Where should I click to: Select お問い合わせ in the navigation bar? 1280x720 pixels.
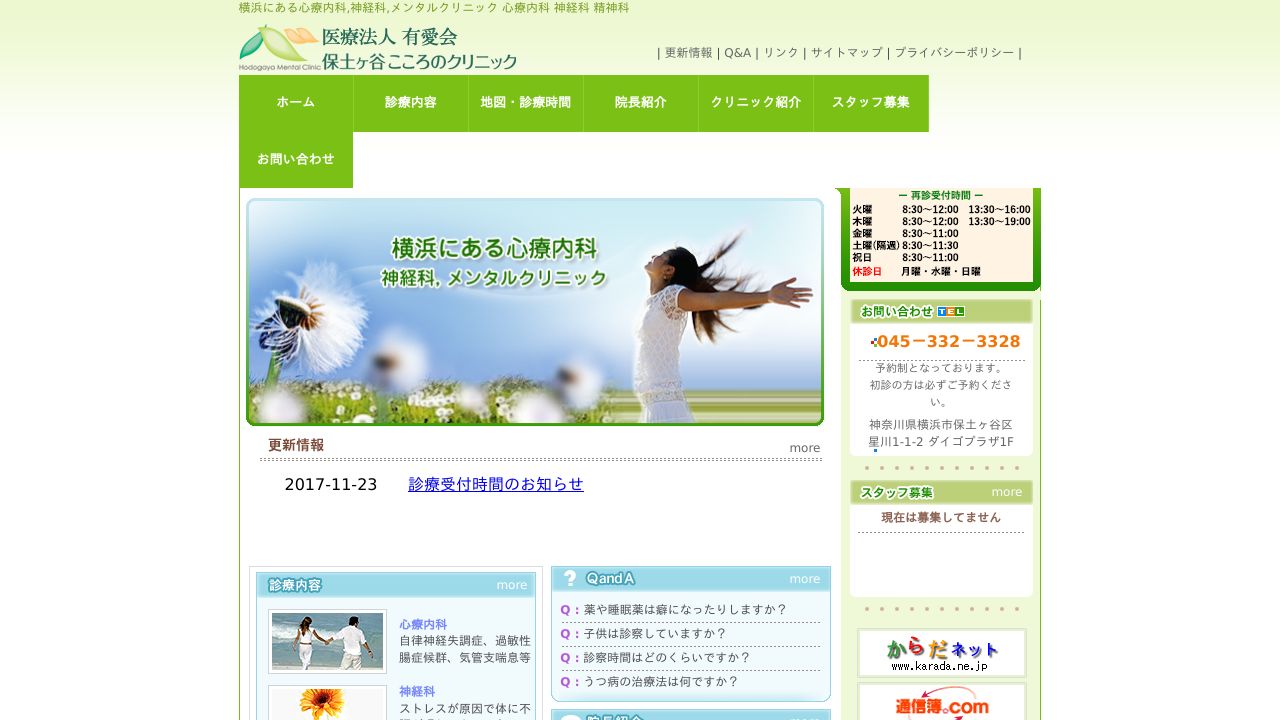[295, 158]
